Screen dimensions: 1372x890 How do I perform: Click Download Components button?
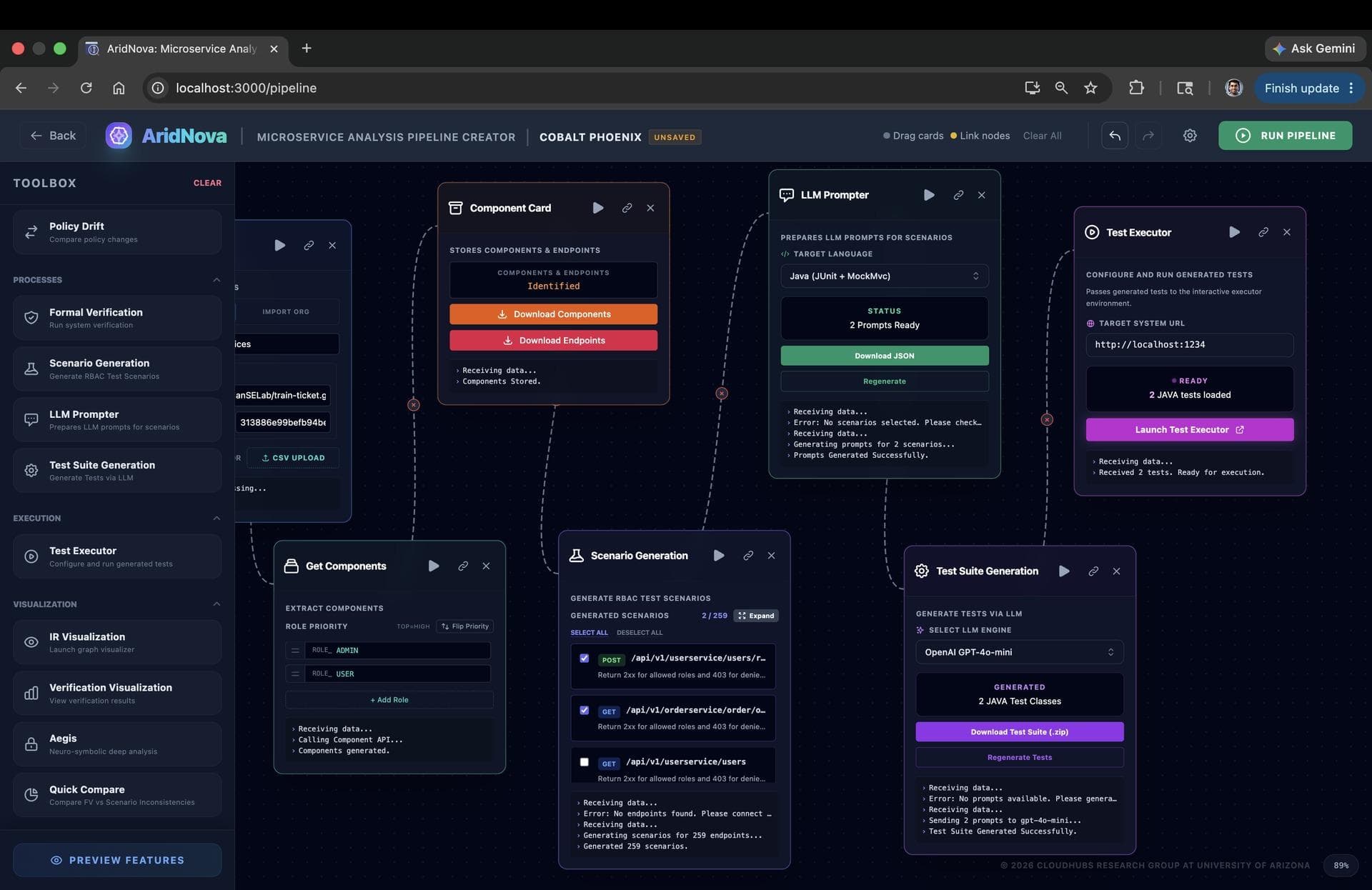pyautogui.click(x=553, y=314)
